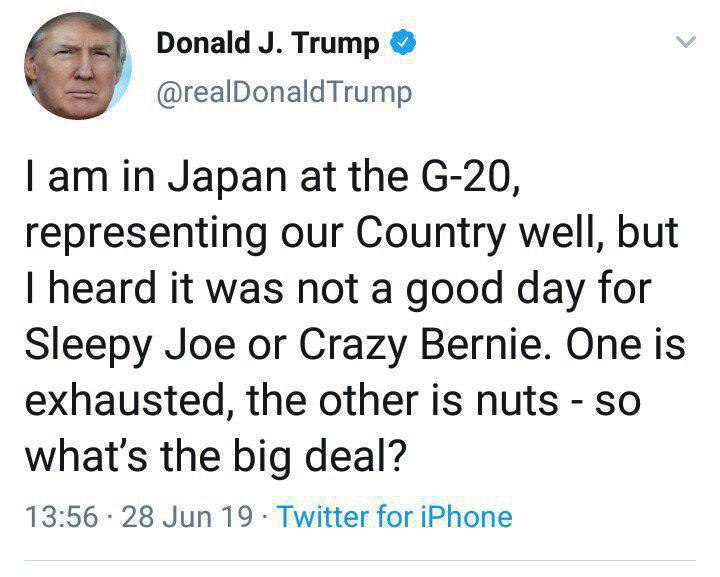720x577 pixels.
Task: Click the "Donald J. Trump" display name
Action: coord(268,43)
